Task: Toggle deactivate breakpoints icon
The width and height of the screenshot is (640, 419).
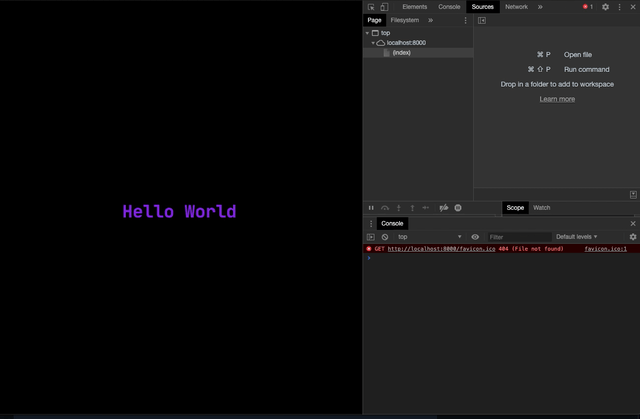Action: point(444,208)
